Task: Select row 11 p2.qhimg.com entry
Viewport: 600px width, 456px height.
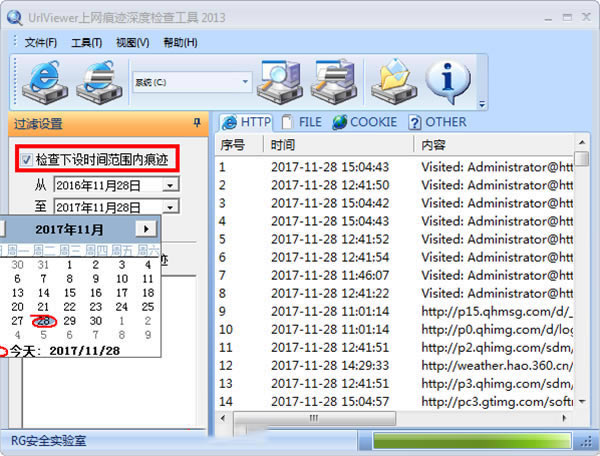Action: coord(395,347)
